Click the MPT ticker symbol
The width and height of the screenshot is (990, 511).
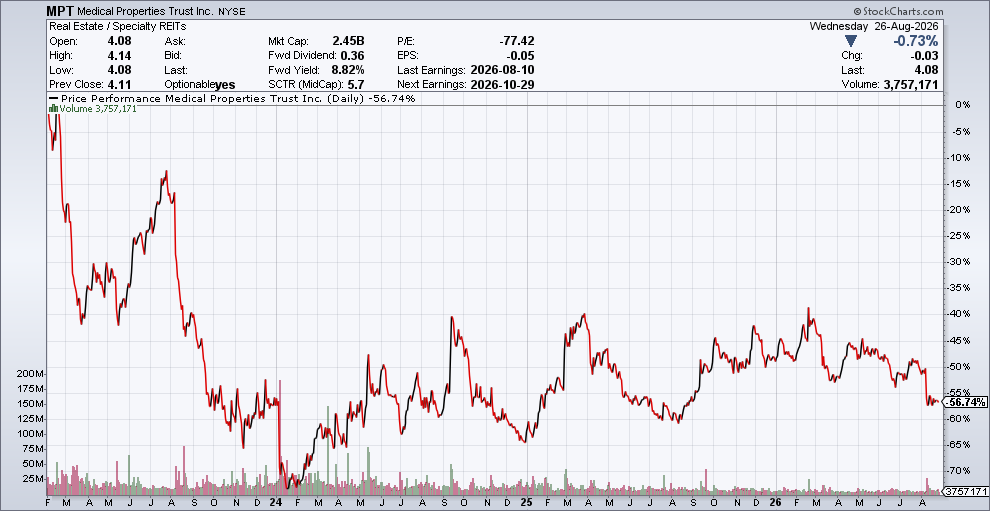pyautogui.click(x=59, y=11)
